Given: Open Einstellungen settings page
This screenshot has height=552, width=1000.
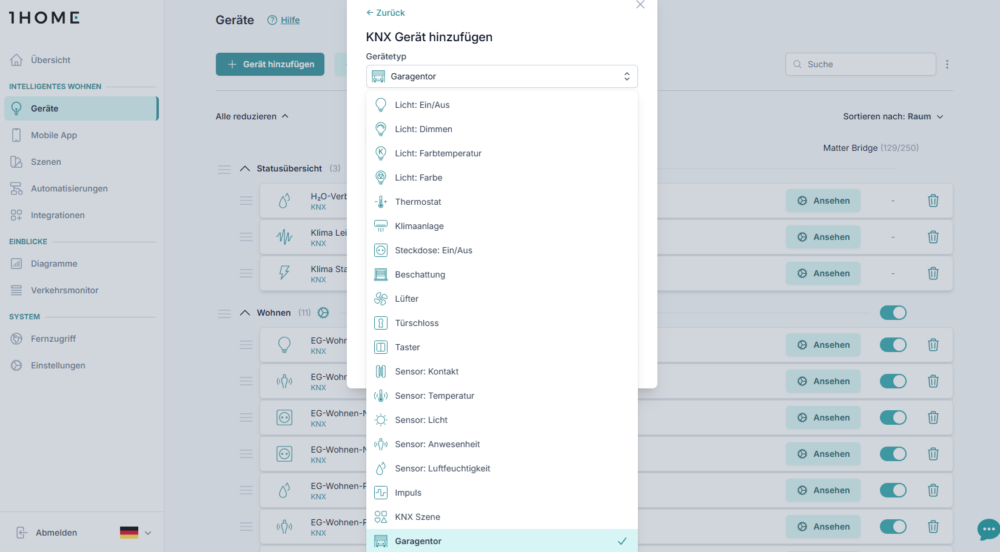Looking at the screenshot, I should (x=82, y=366).
